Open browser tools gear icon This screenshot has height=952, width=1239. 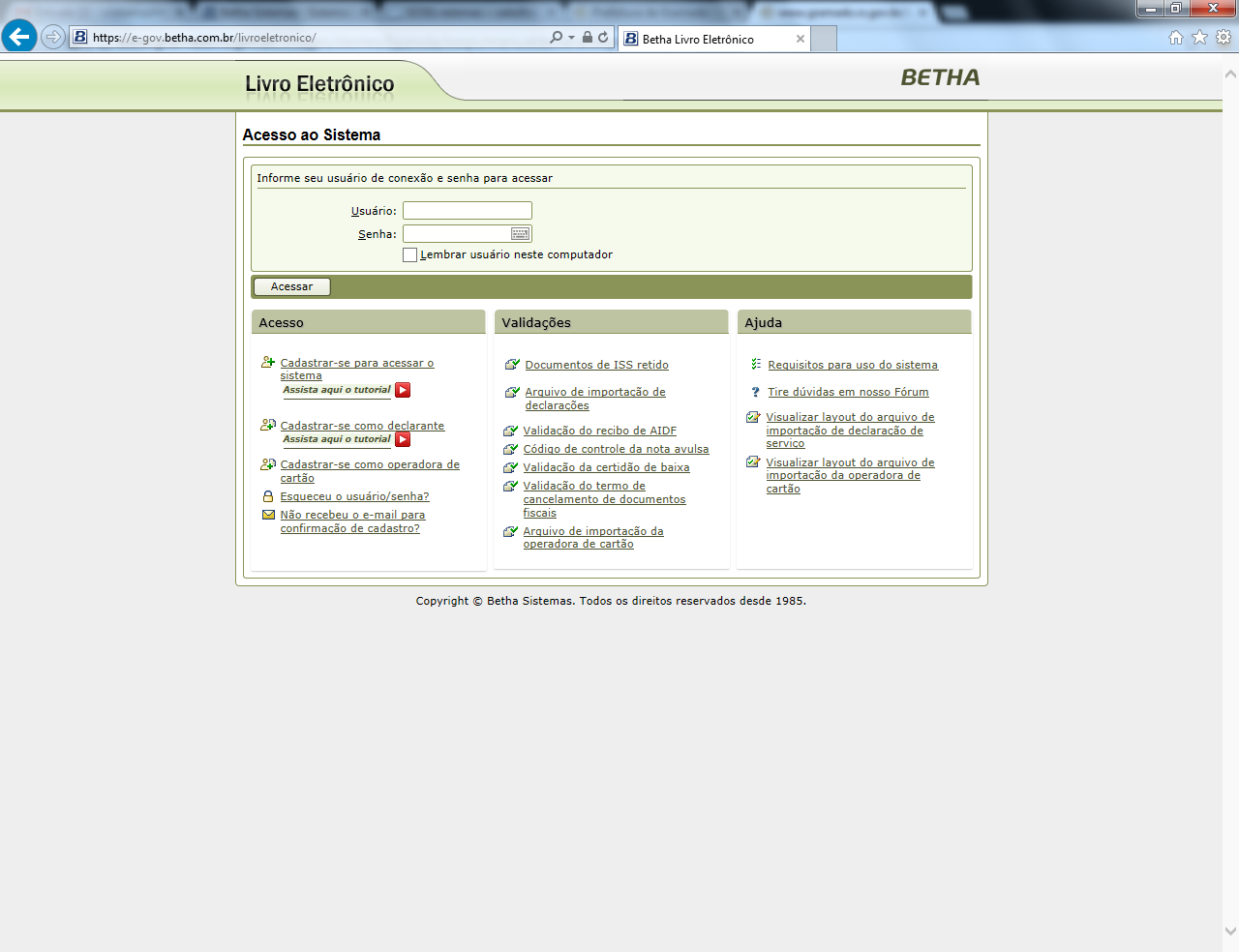(1224, 37)
